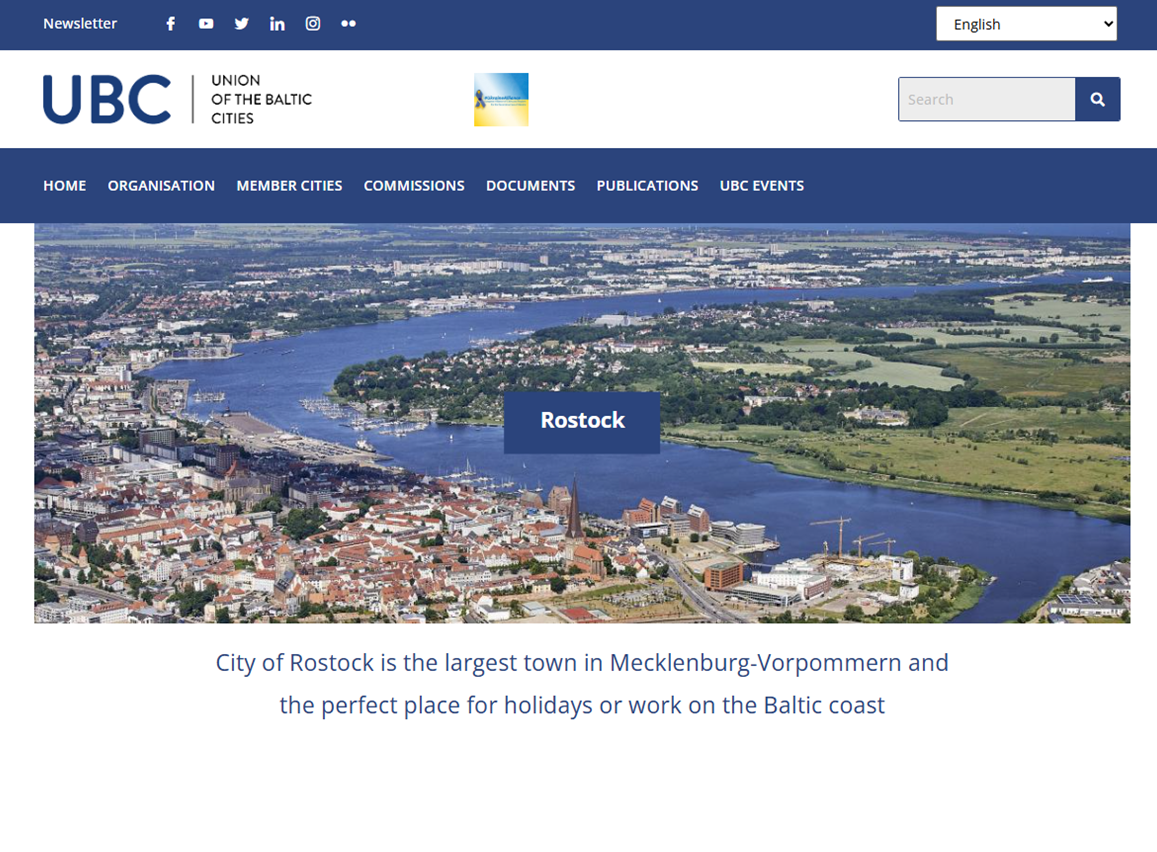Screen dimensions: 1157x852
Task: Open the Organisation menu
Action: click(x=161, y=186)
